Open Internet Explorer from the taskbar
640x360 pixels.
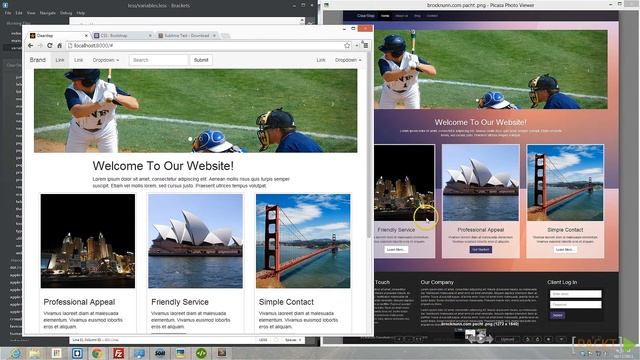[16, 353]
